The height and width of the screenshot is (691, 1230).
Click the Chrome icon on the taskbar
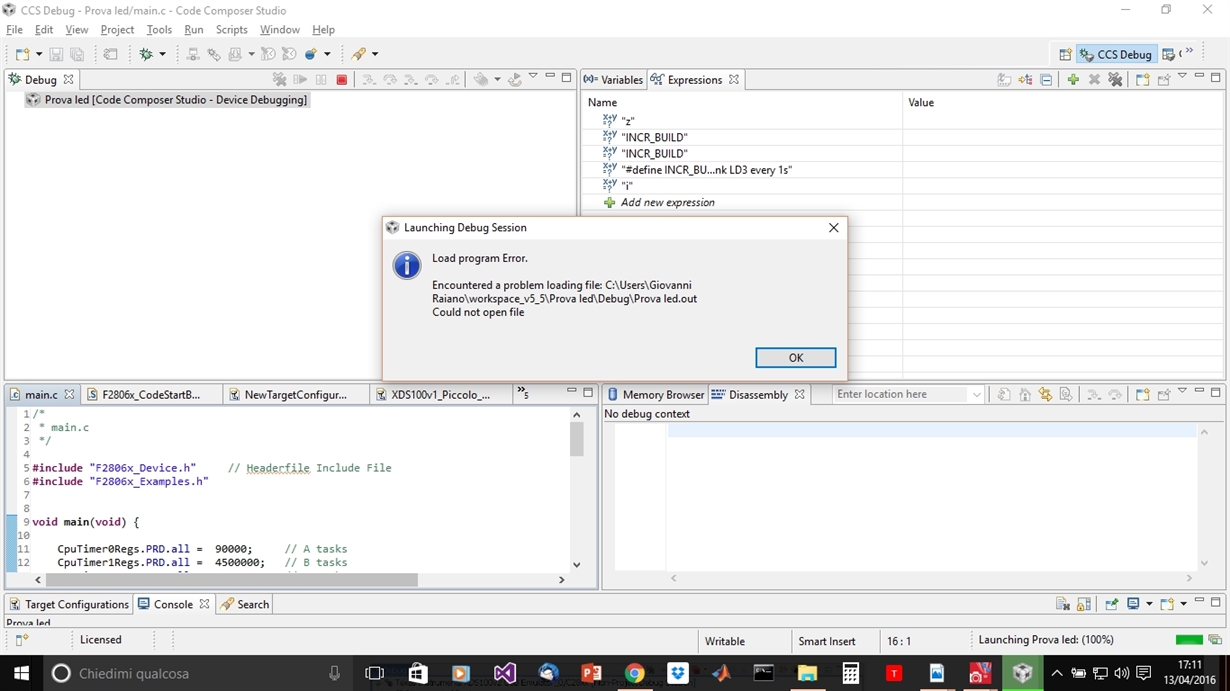tap(636, 673)
